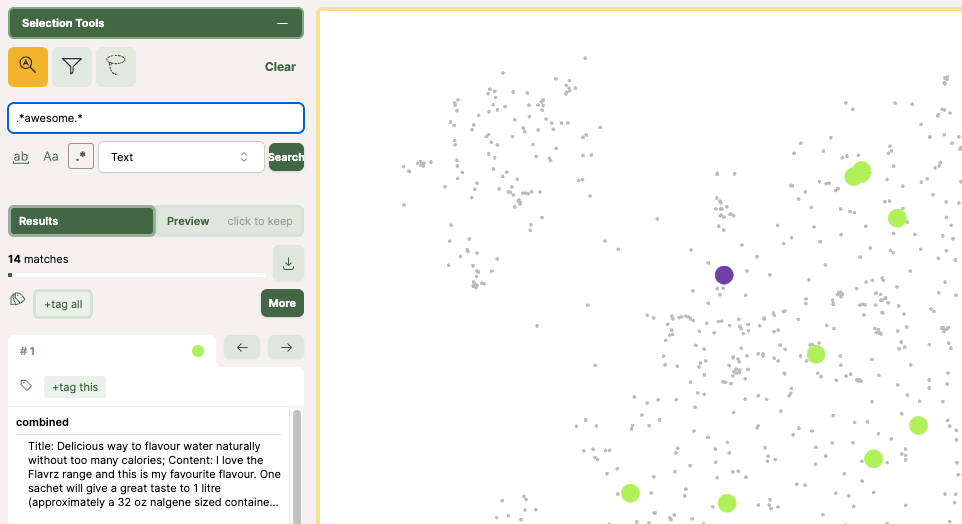The width and height of the screenshot is (962, 524).
Task: Click the '14 matches' count label
Action: tap(38, 259)
